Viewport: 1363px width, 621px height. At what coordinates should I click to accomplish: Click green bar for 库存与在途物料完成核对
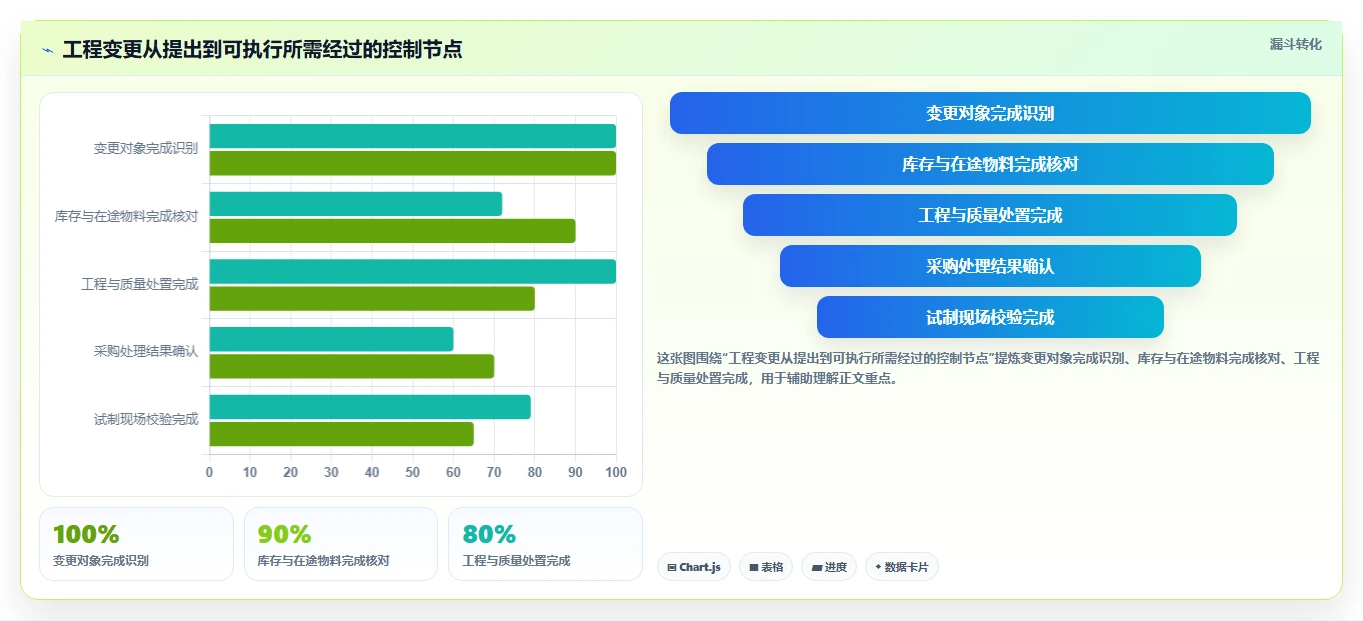[x=392, y=231]
